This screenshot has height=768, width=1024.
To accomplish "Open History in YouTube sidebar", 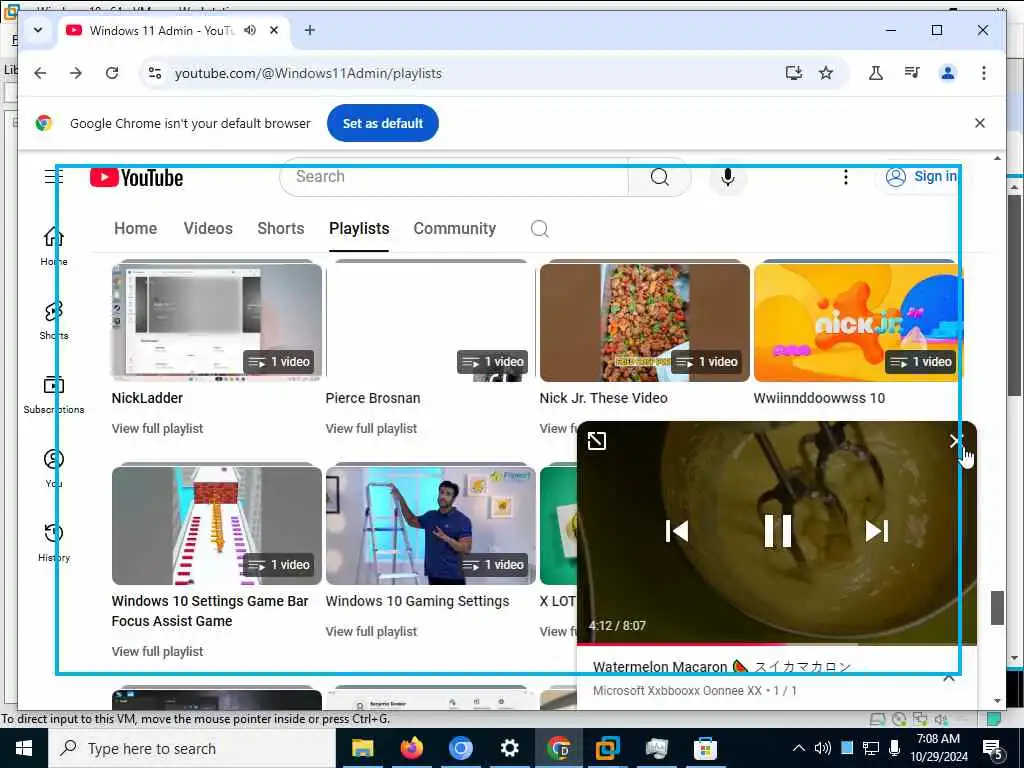I will click(54, 542).
